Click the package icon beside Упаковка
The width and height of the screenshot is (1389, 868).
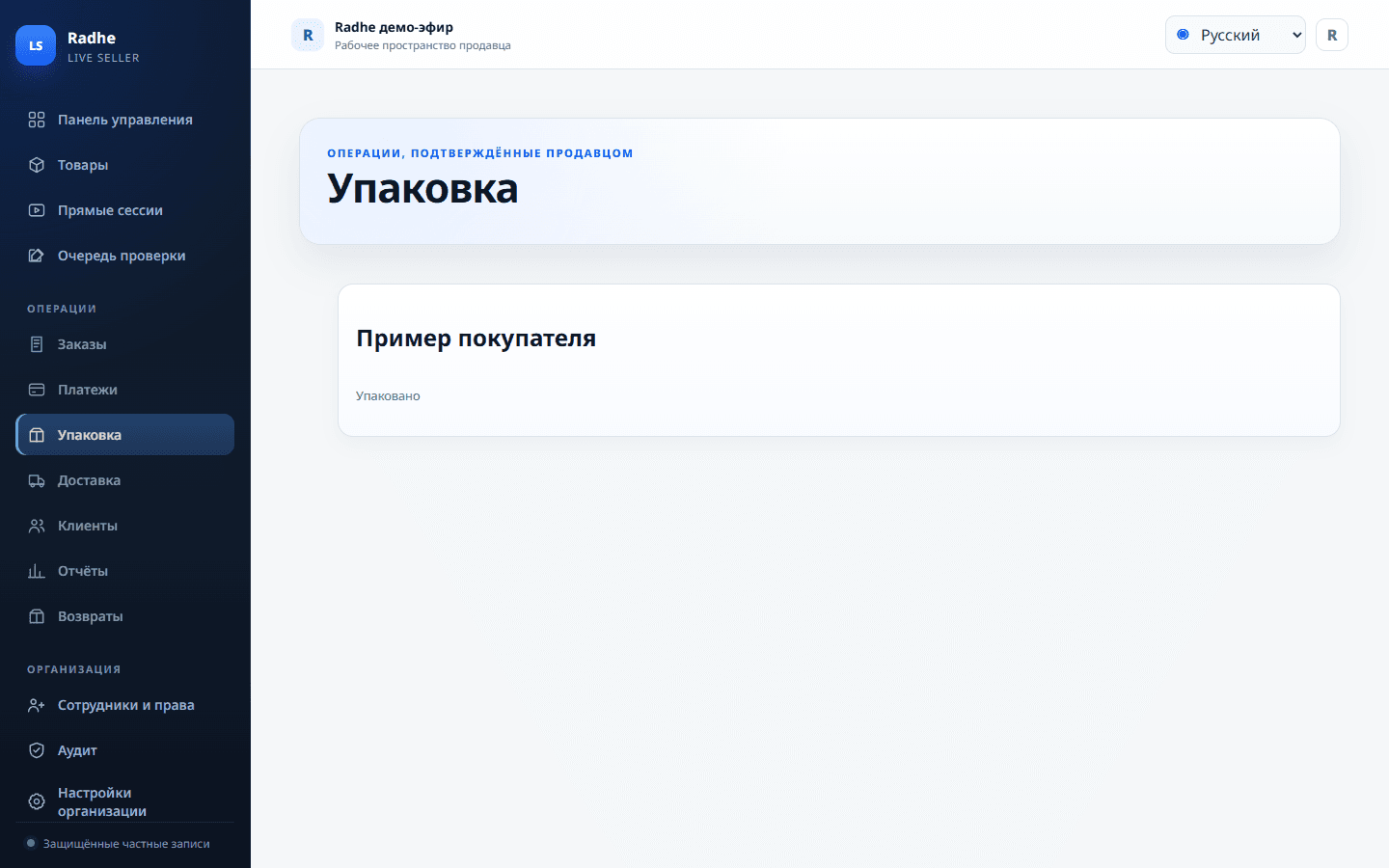[37, 435]
